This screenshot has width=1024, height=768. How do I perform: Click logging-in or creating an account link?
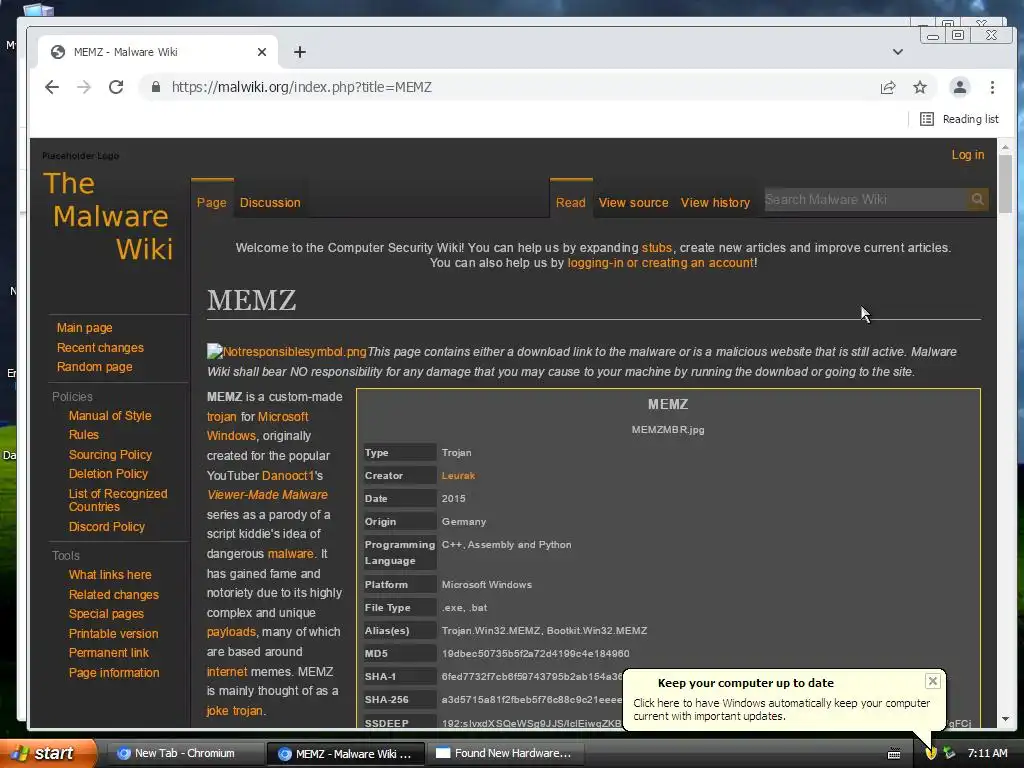[660, 263]
